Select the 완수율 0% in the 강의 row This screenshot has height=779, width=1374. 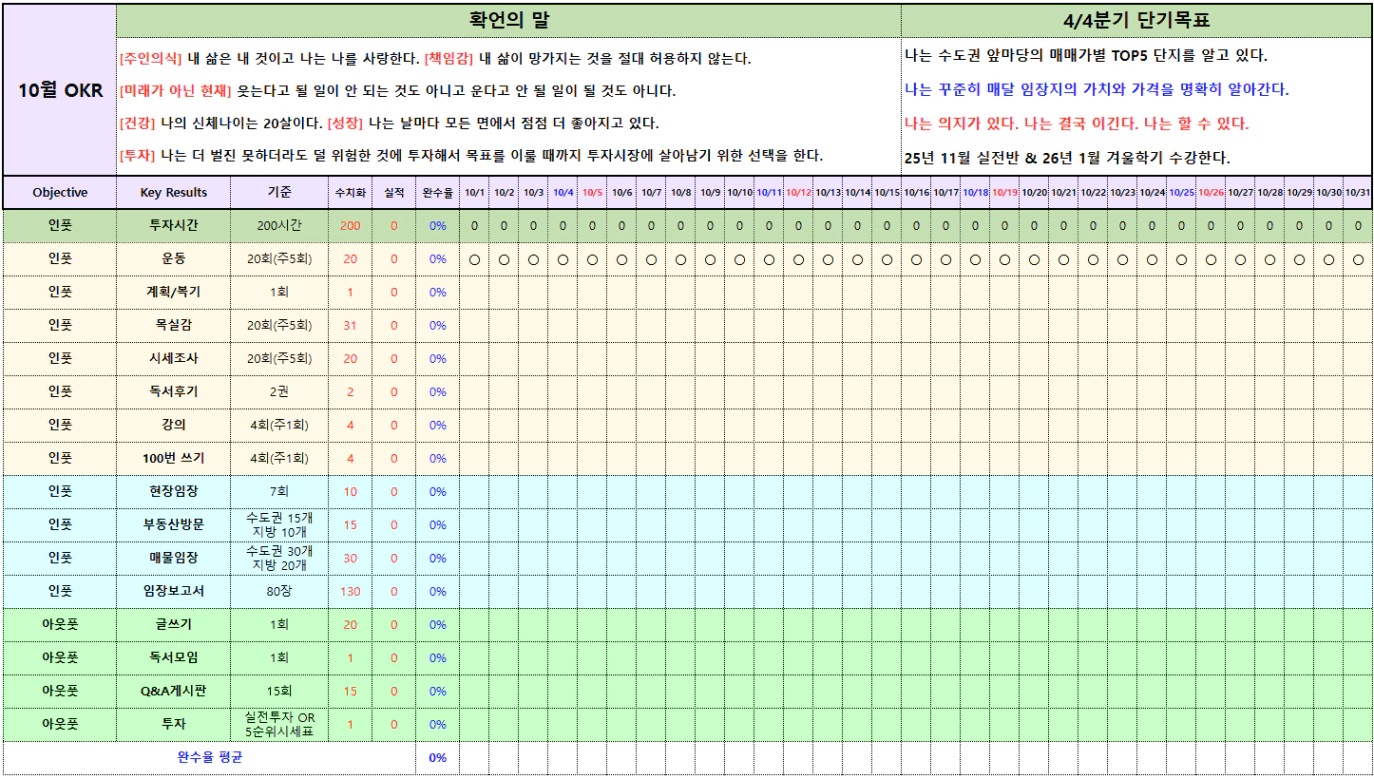coord(438,425)
